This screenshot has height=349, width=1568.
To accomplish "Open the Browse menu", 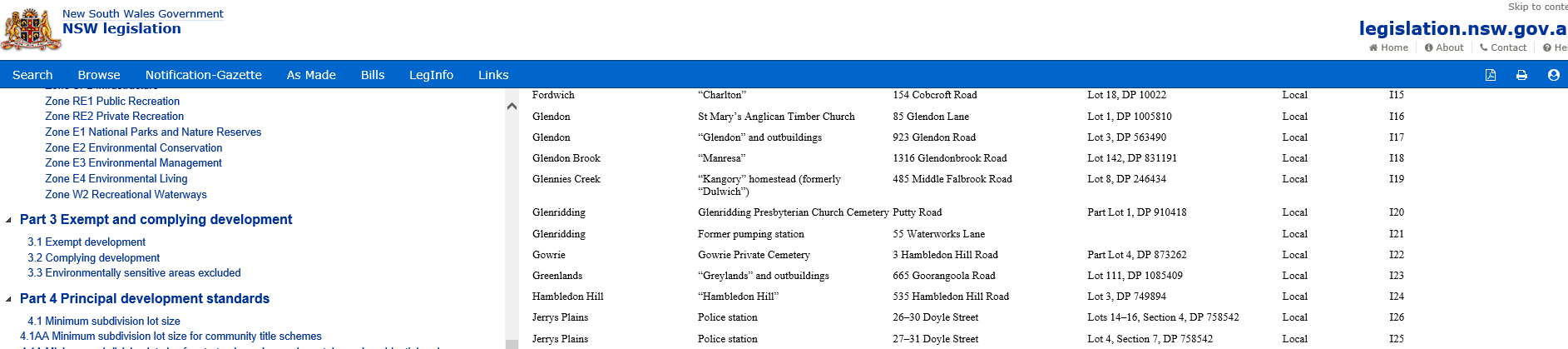I will pyautogui.click(x=99, y=75).
